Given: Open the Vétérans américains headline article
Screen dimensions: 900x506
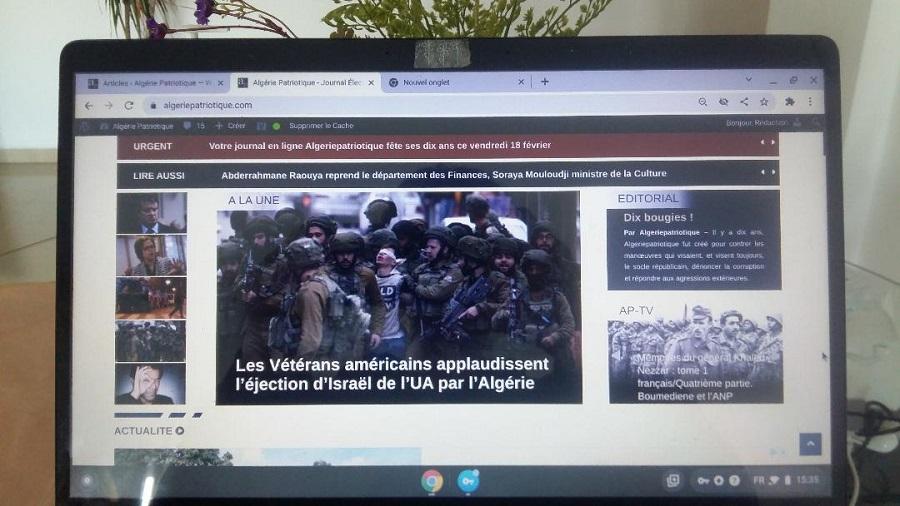Looking at the screenshot, I should coord(392,373).
